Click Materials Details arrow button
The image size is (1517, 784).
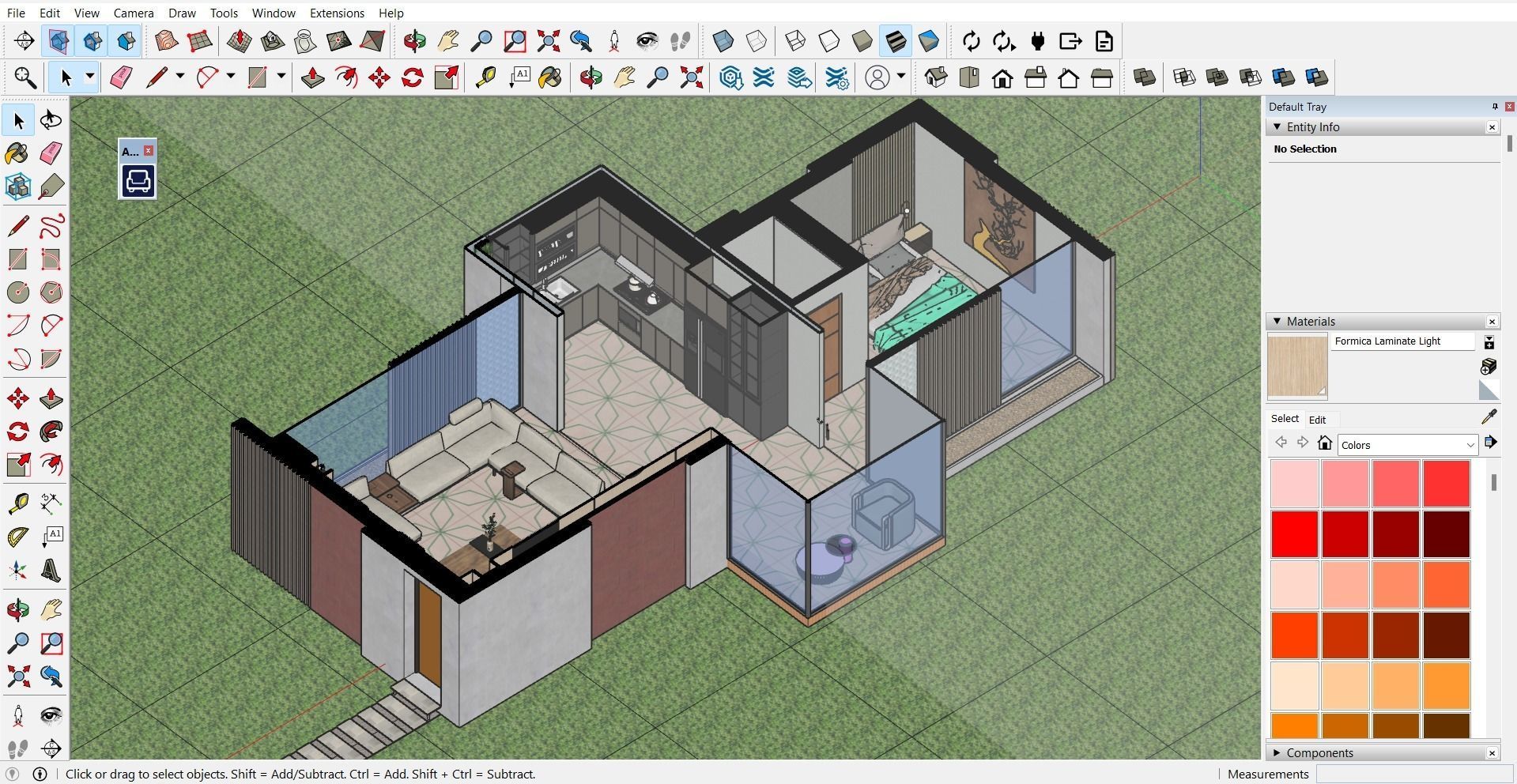tap(1490, 443)
